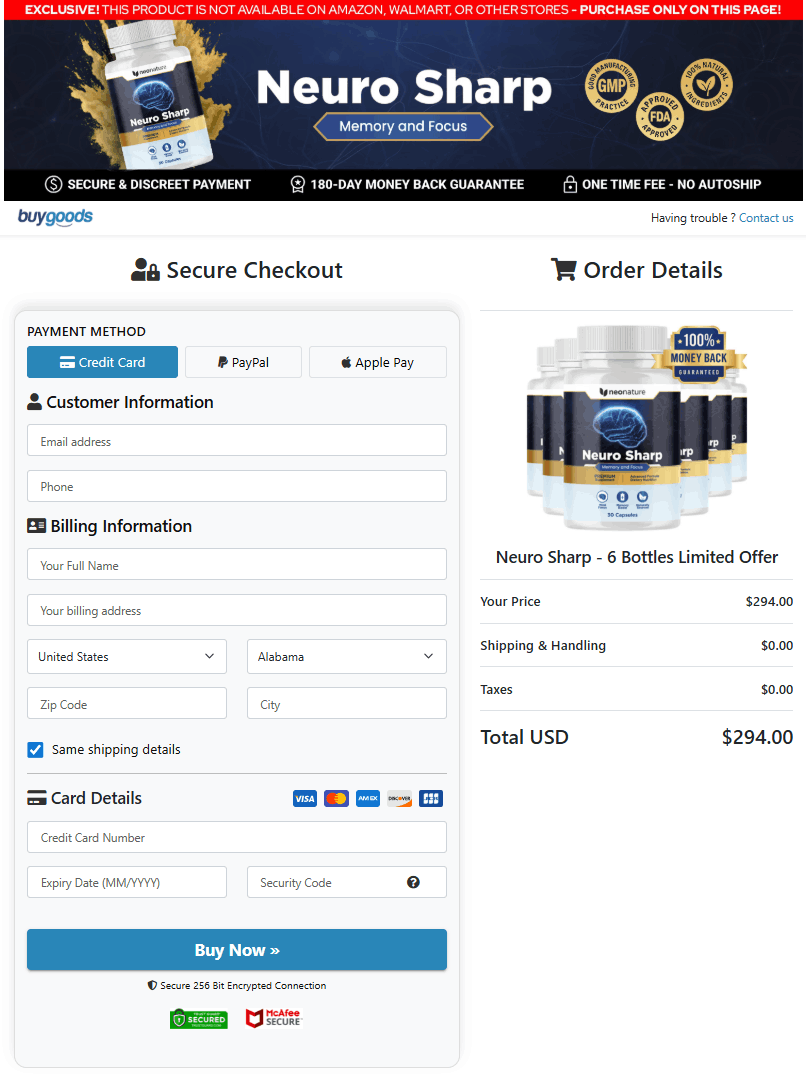
Task: Switch to the PayPal payment tab
Action: (x=243, y=362)
